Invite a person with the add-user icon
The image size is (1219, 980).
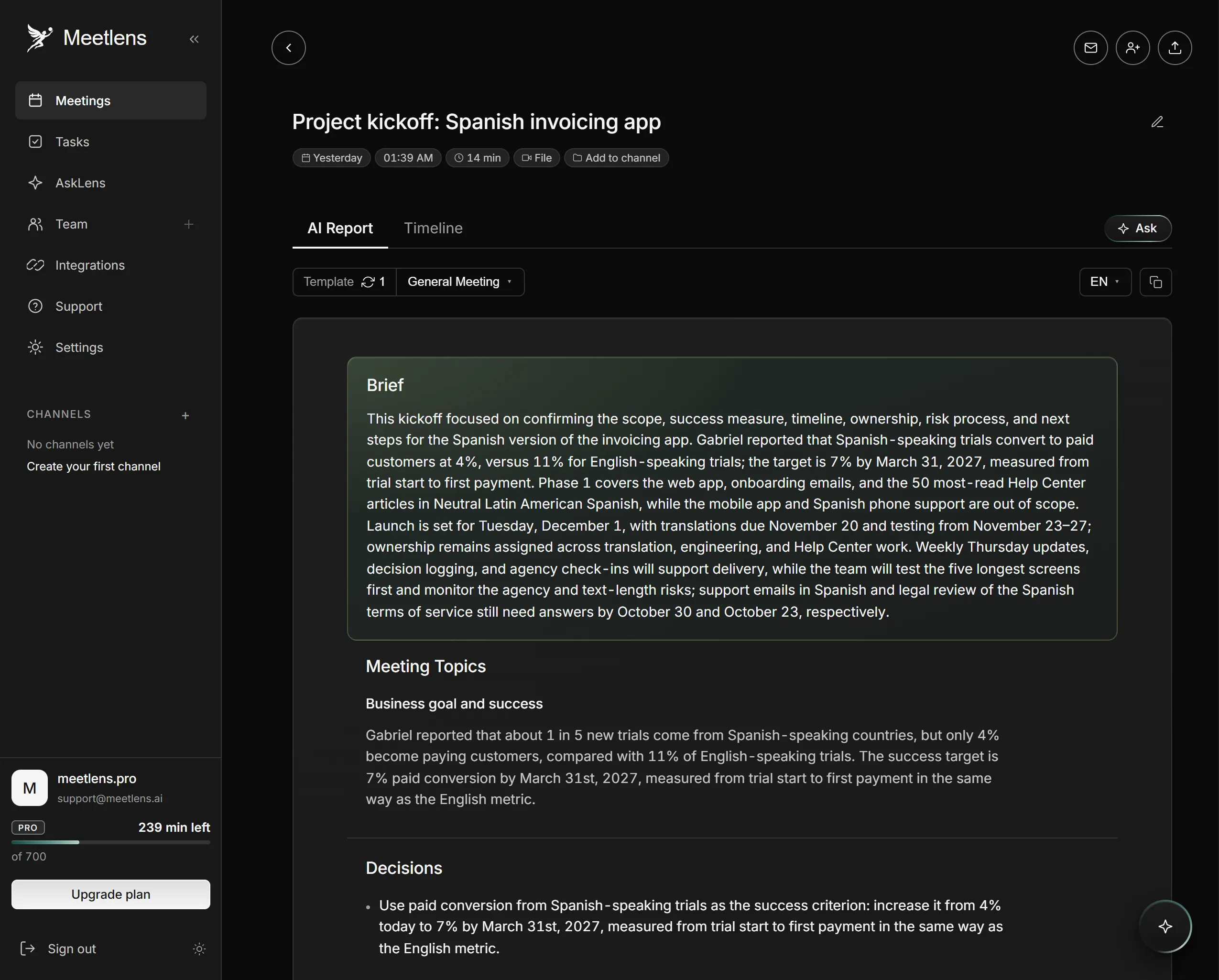pos(1132,47)
